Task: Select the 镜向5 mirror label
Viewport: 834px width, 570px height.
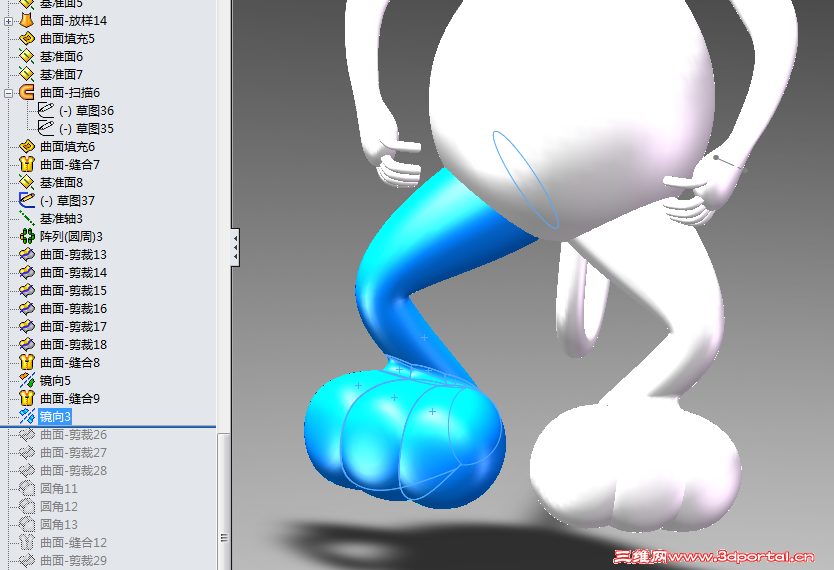Action: click(55, 381)
